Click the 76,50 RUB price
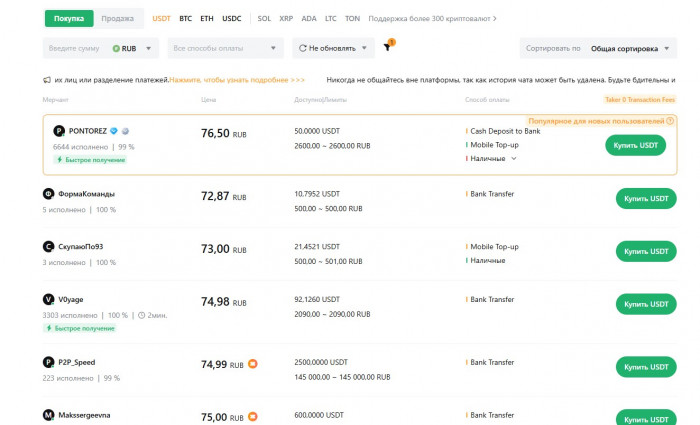The image size is (700, 425). [224, 133]
